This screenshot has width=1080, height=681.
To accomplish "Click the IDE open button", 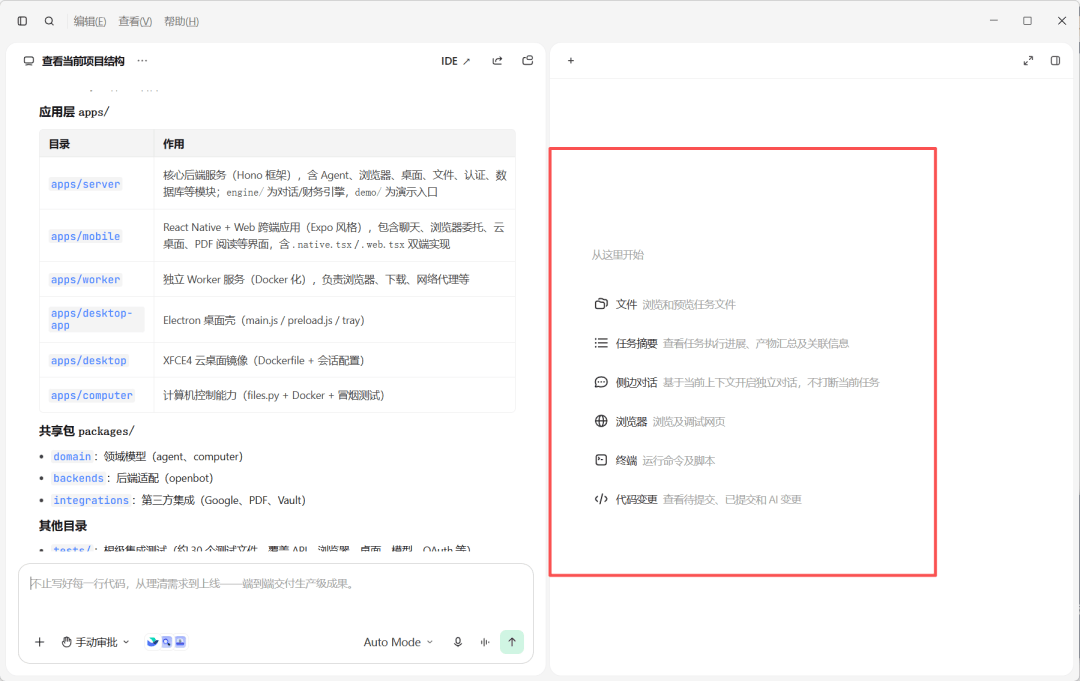I will (455, 61).
